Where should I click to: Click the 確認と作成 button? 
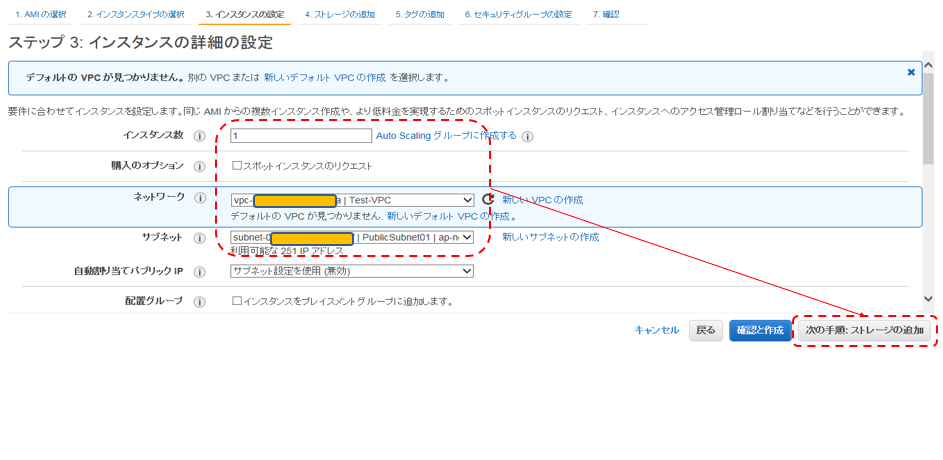[760, 330]
